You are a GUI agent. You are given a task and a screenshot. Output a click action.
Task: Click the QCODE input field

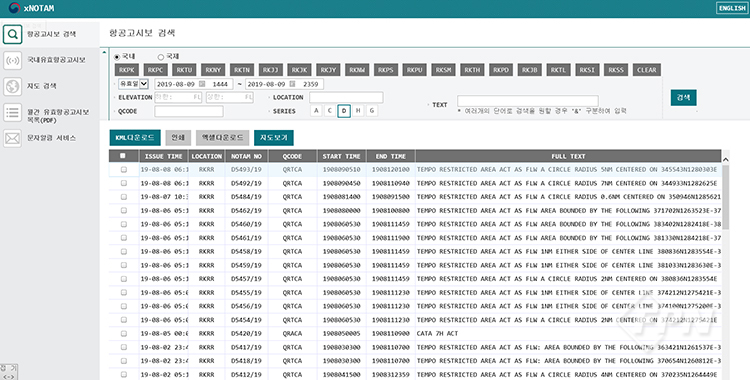pos(188,111)
